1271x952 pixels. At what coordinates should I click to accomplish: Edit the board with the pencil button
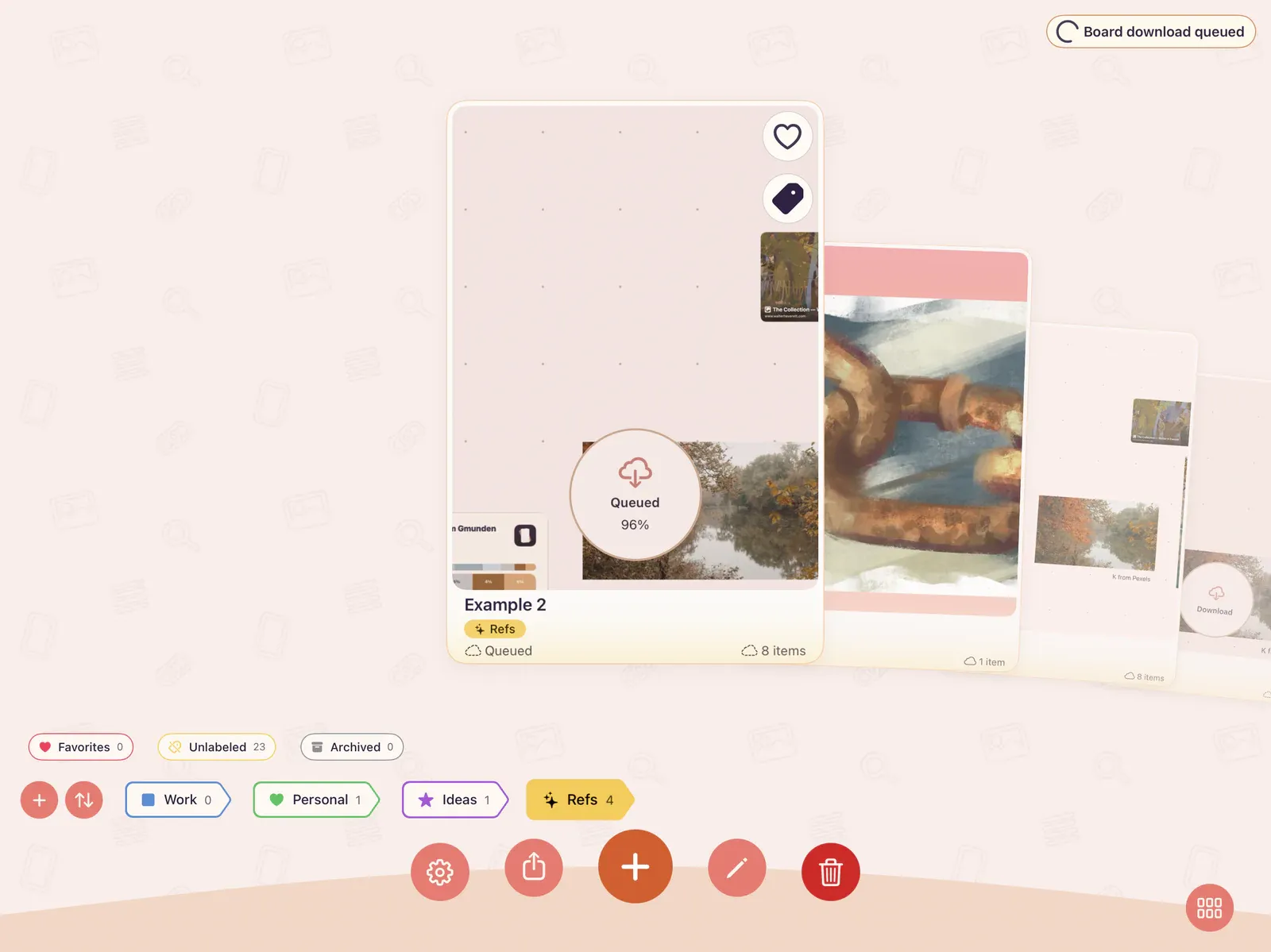point(737,867)
